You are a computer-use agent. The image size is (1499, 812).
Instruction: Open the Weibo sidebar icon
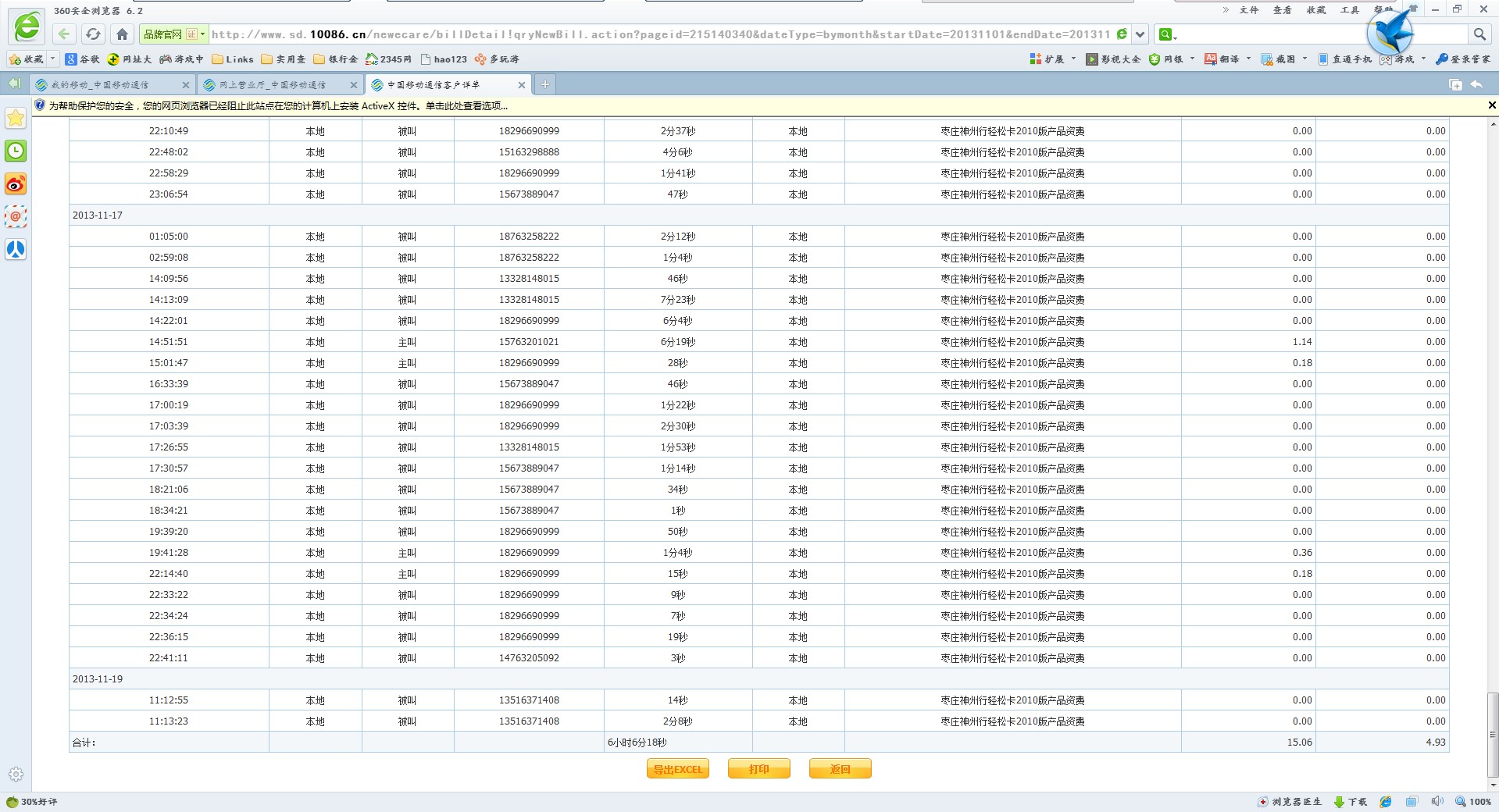(x=16, y=183)
